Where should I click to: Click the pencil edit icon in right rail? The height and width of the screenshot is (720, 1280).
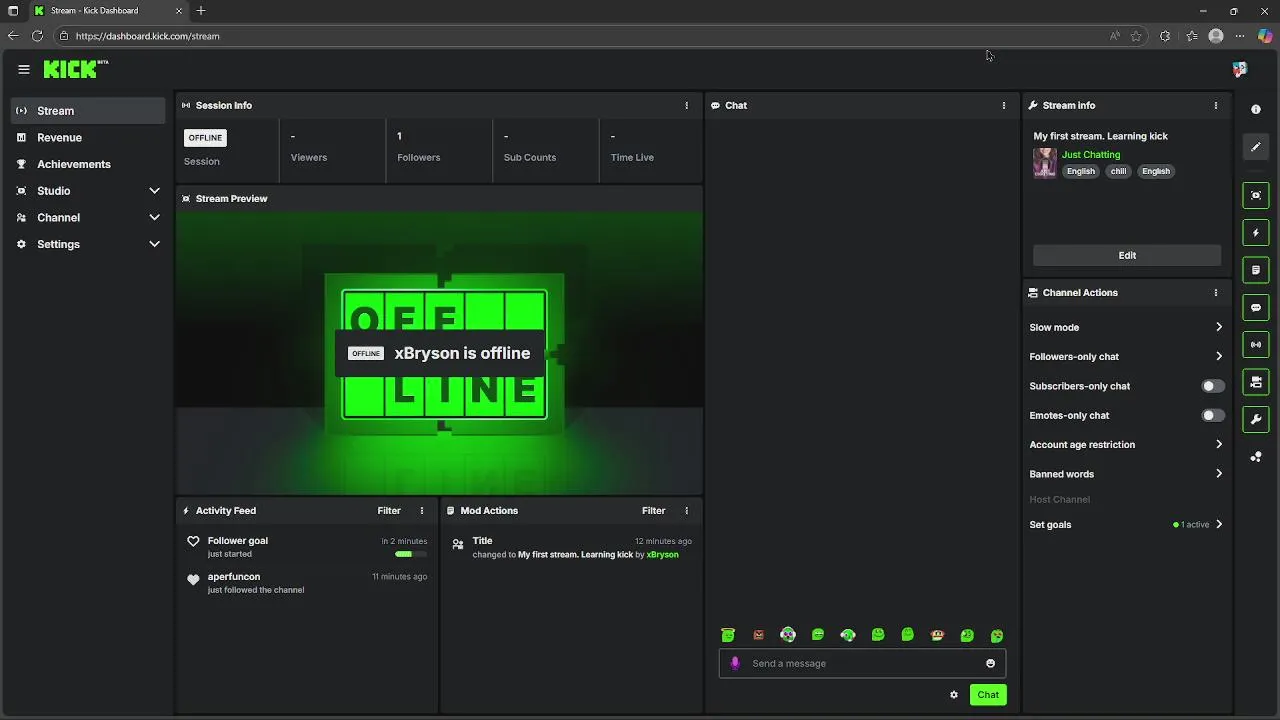point(1256,147)
